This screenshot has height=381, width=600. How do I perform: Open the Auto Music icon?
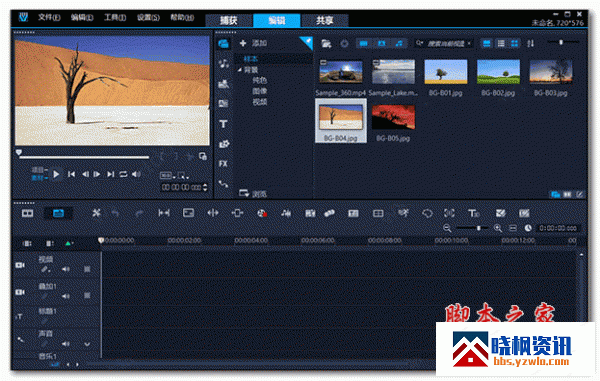(310, 213)
